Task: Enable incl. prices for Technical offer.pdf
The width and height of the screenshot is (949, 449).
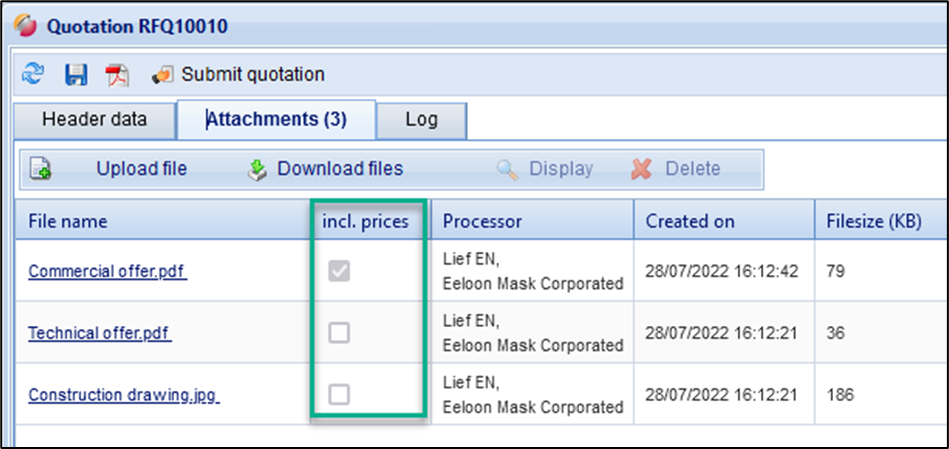Action: click(339, 333)
